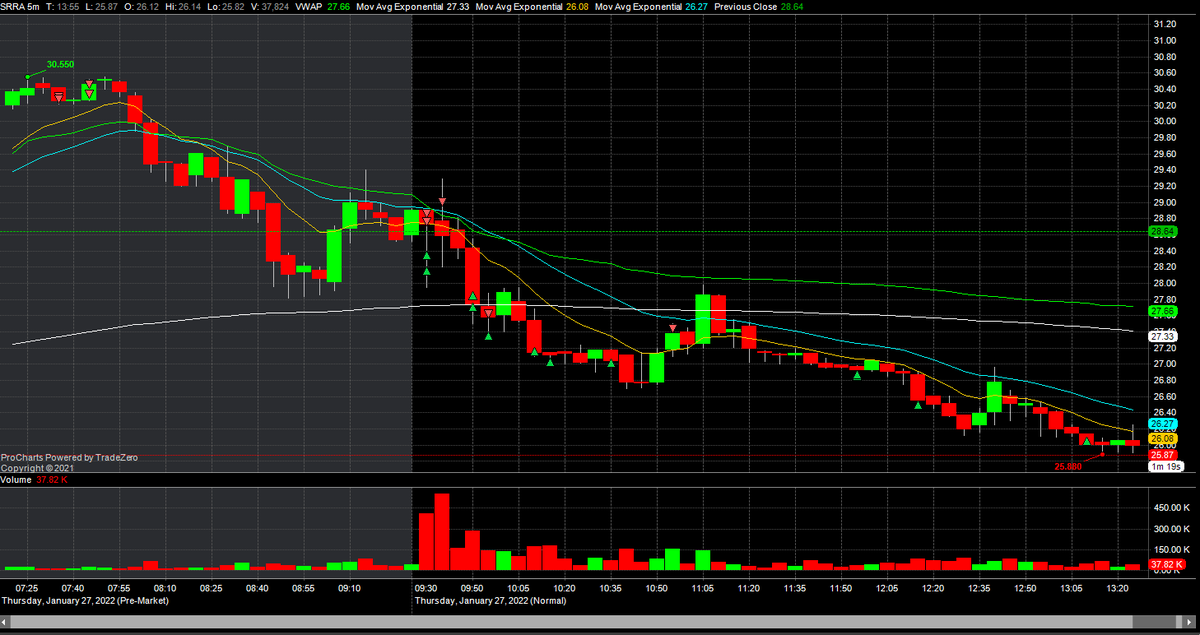Click the 30.00 price axis label
Screen dimensions: 1200x635
(x=1164, y=121)
